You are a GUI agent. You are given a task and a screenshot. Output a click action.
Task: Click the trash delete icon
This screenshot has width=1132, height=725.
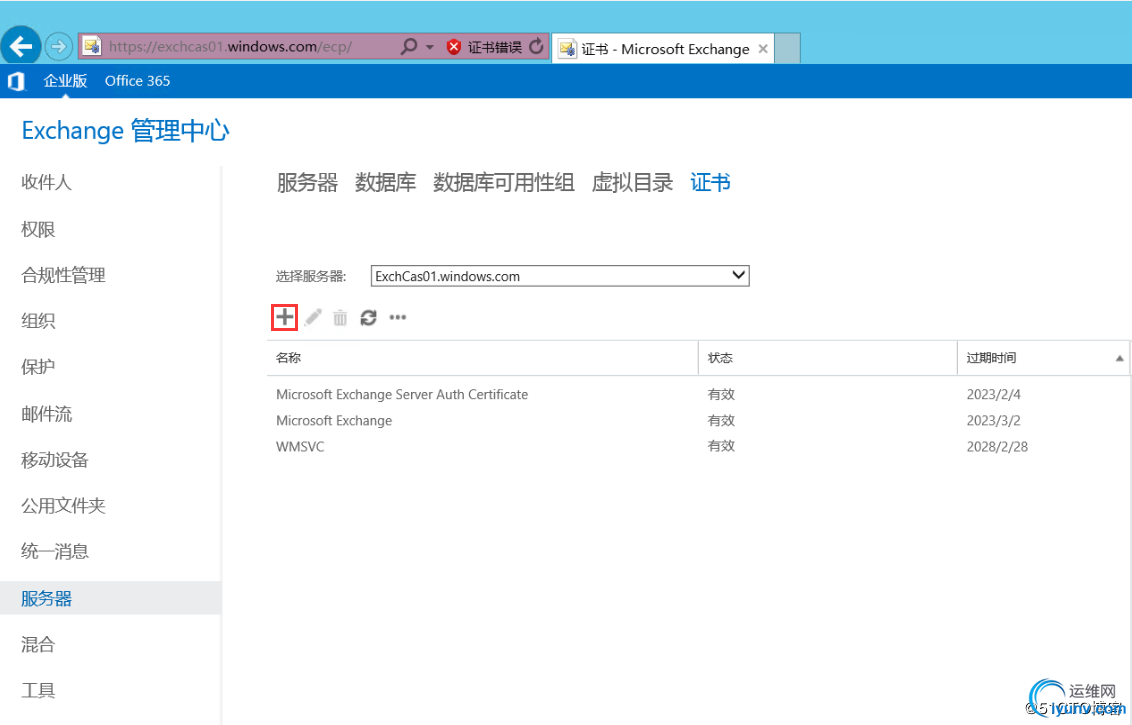(340, 318)
